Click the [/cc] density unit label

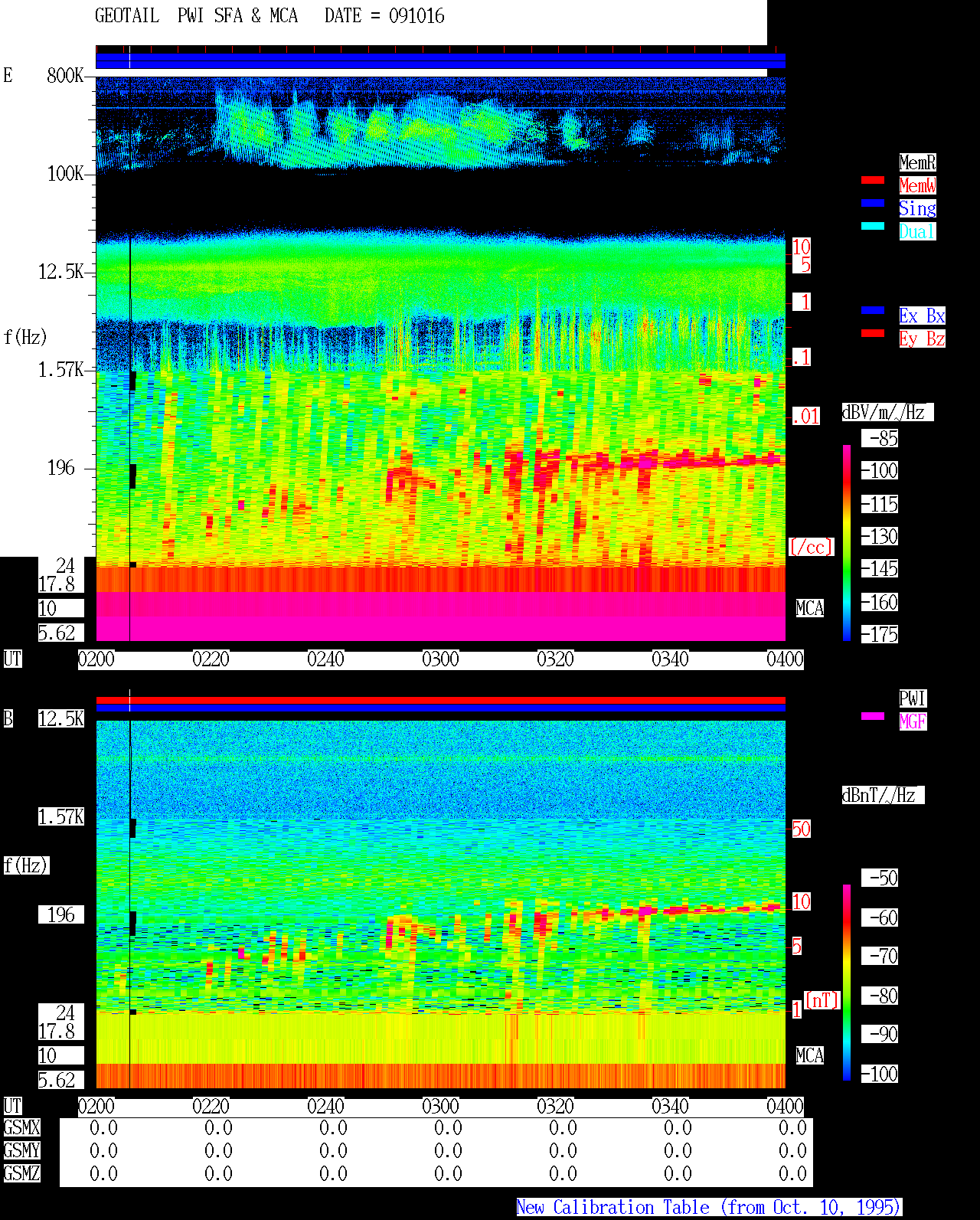[x=811, y=547]
